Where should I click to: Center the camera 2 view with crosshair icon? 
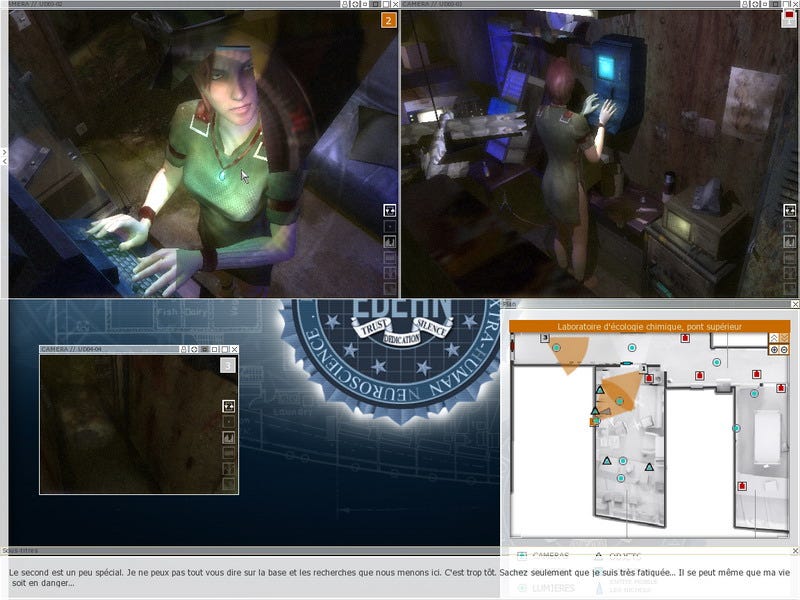(356, 4)
